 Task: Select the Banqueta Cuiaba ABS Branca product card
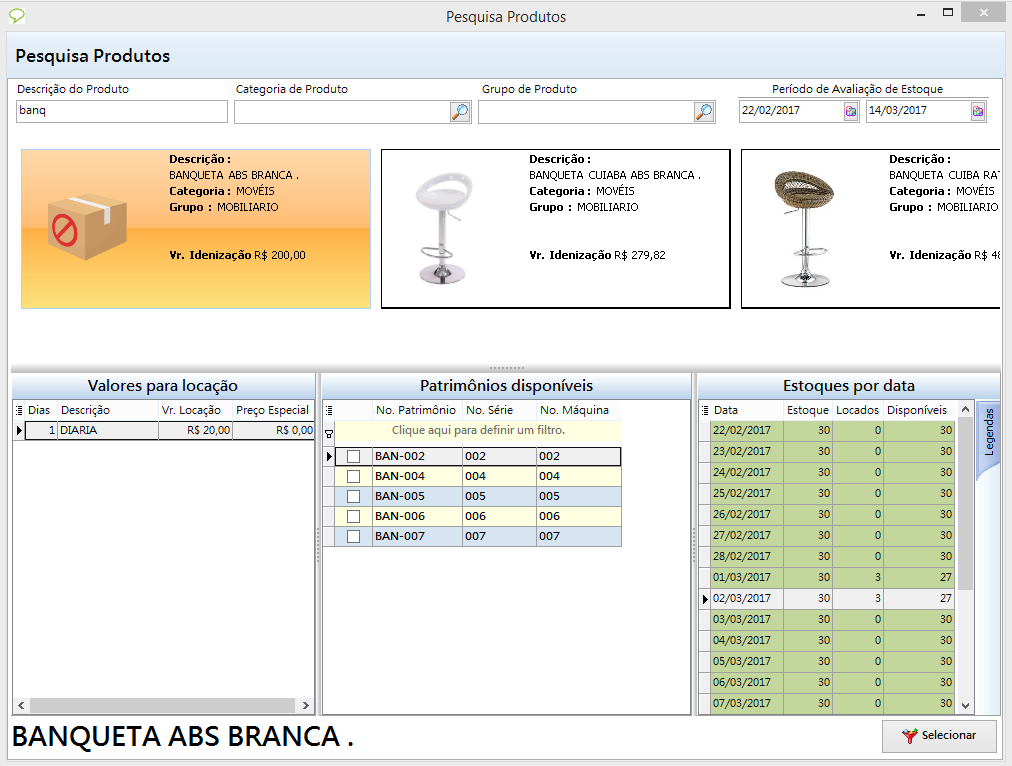coord(555,229)
